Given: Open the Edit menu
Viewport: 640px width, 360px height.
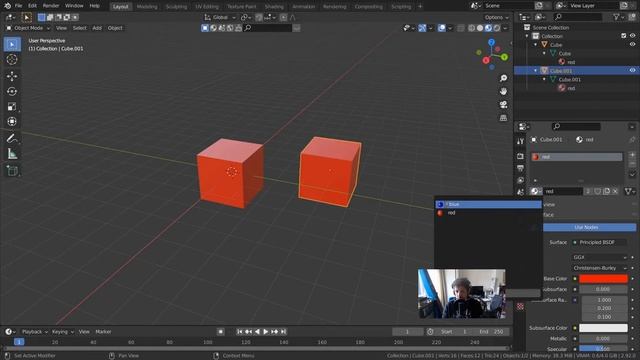Looking at the screenshot, I should [x=32, y=6].
